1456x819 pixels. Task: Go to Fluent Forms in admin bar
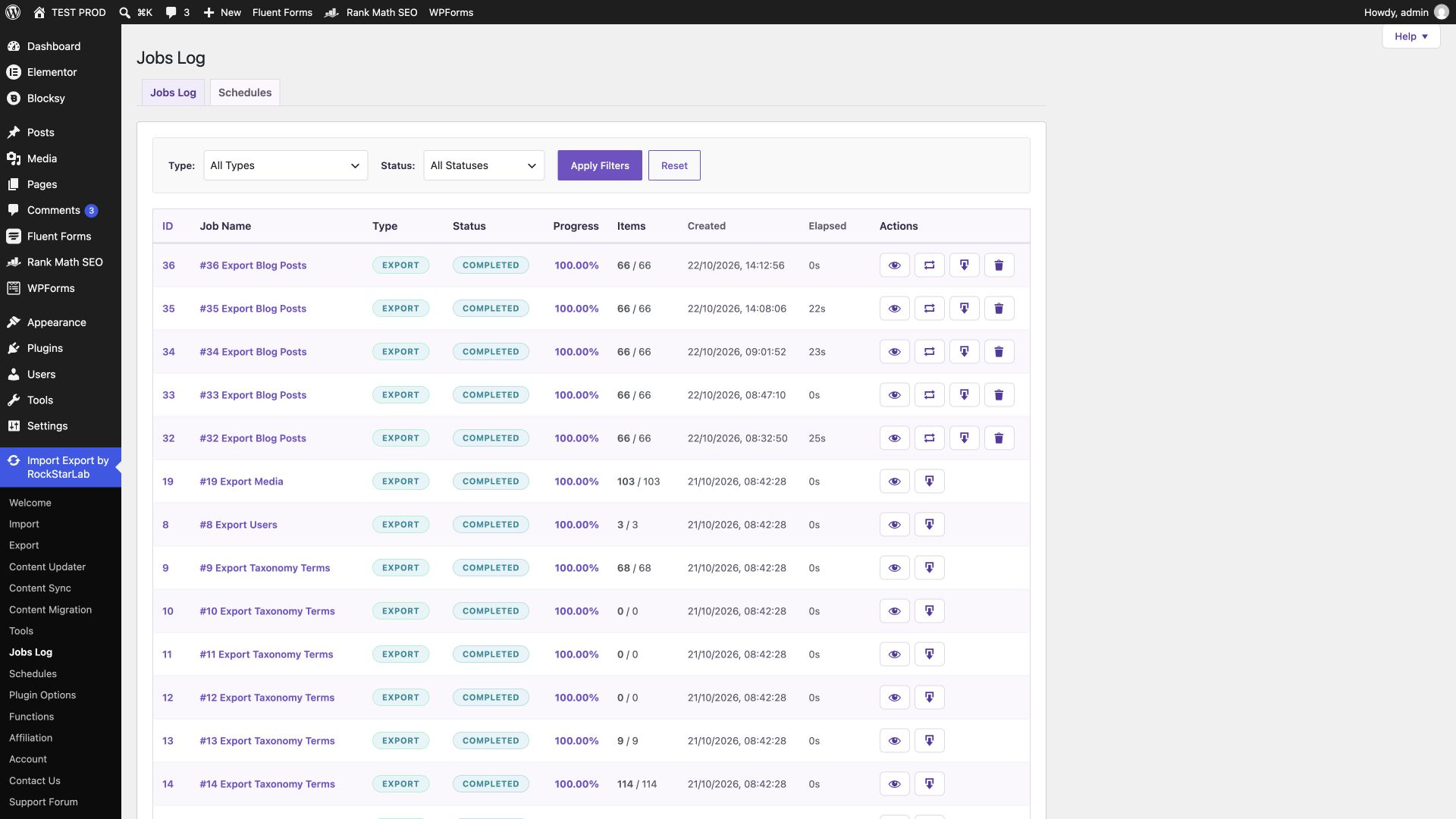[x=282, y=12]
